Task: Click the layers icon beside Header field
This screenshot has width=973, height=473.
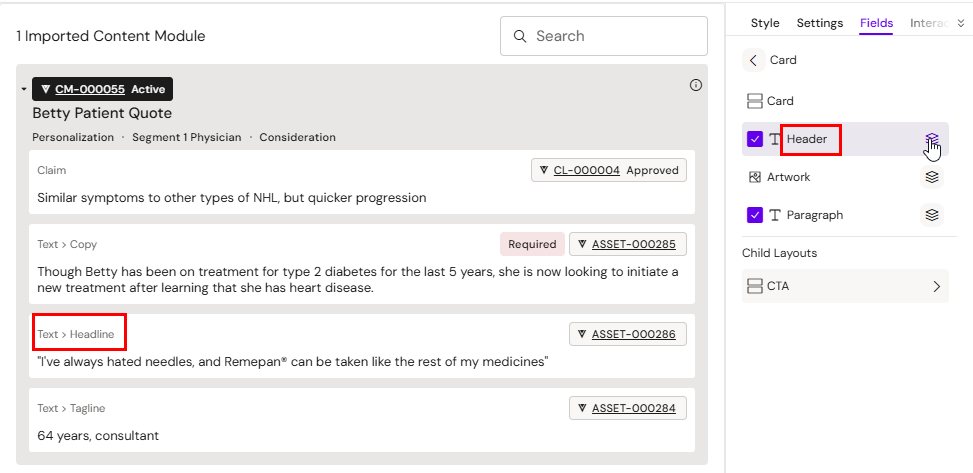Action: [x=932, y=140]
